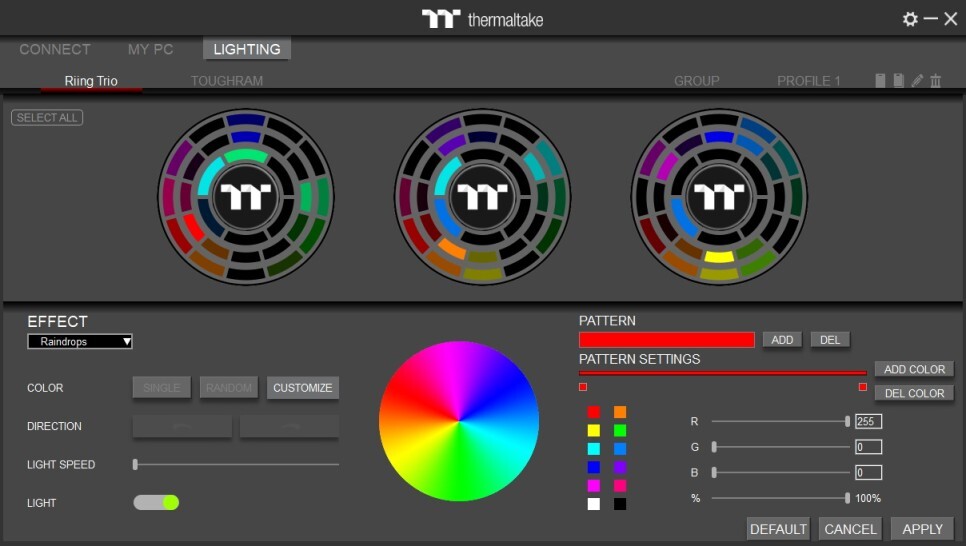Choose the RANDOM color mode
Image resolution: width=966 pixels, height=546 pixels.
[x=229, y=388]
